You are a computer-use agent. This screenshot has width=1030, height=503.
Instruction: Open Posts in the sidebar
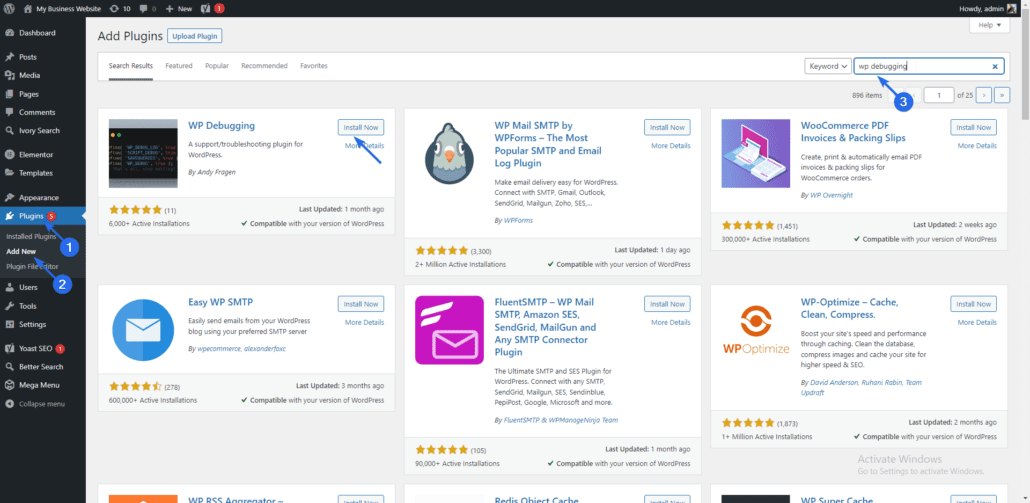(28, 57)
